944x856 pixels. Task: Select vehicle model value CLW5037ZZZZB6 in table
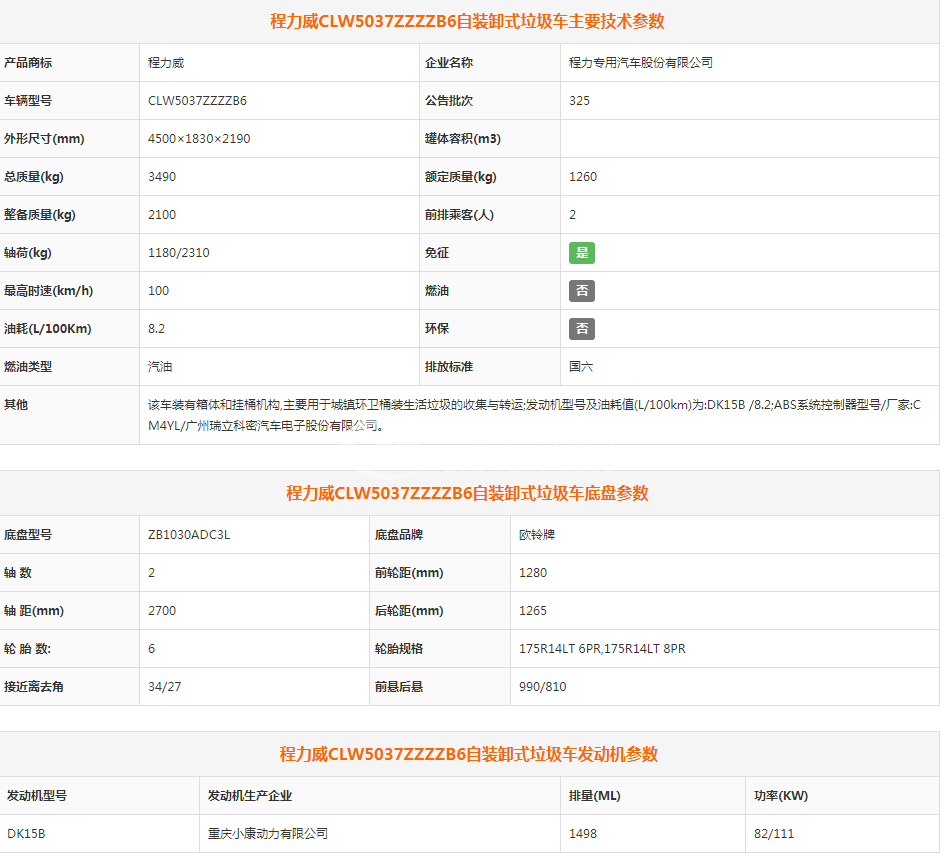pos(197,101)
